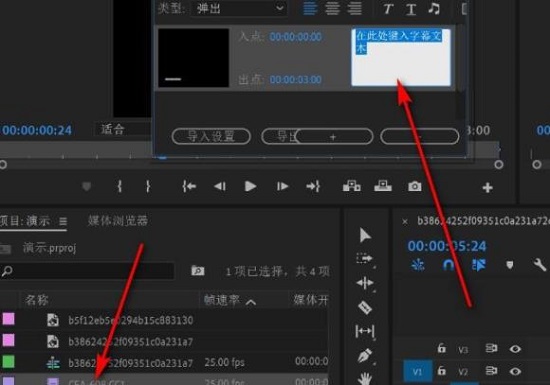Click pink label swatch of b5f12eb5 item
This screenshot has height=385, width=550.
pyautogui.click(x=8, y=319)
